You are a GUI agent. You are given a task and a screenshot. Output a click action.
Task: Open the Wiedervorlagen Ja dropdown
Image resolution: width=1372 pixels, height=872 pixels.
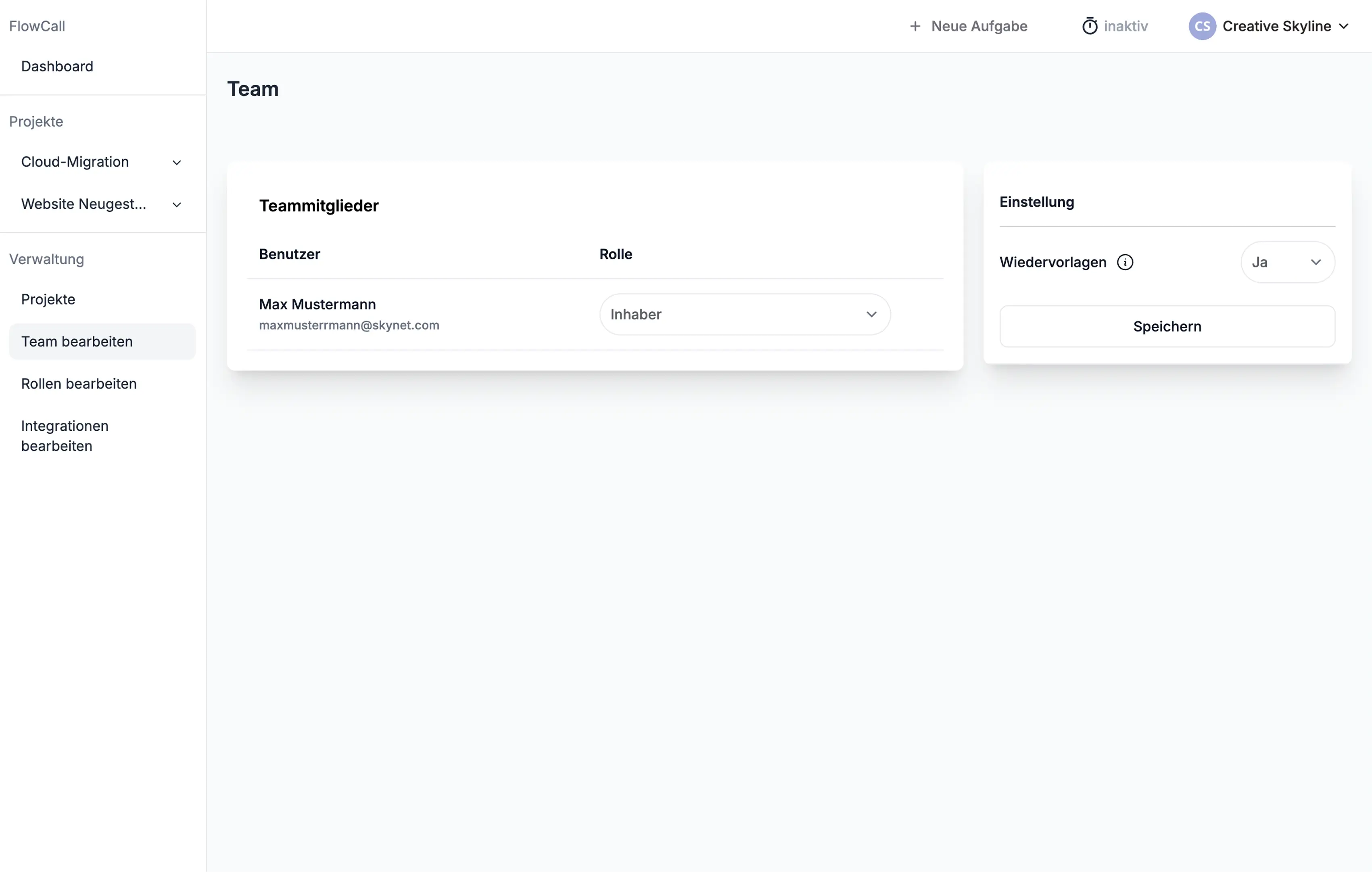pos(1287,262)
